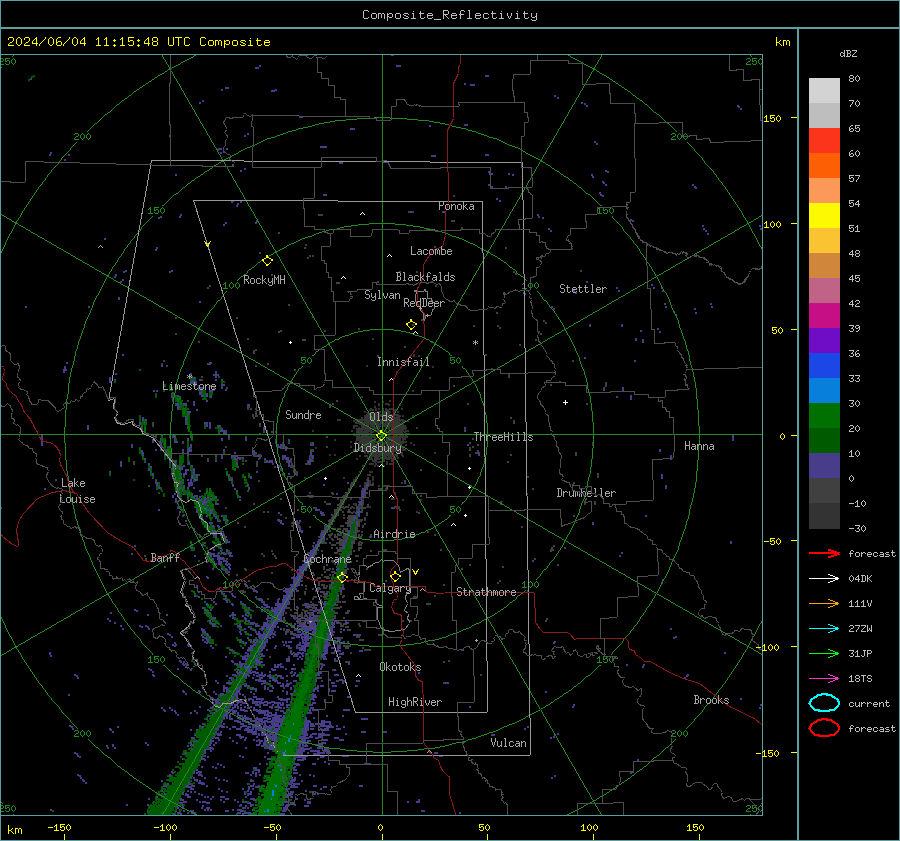Click the Brooks town label
This screenshot has width=900, height=841.
[x=711, y=700]
